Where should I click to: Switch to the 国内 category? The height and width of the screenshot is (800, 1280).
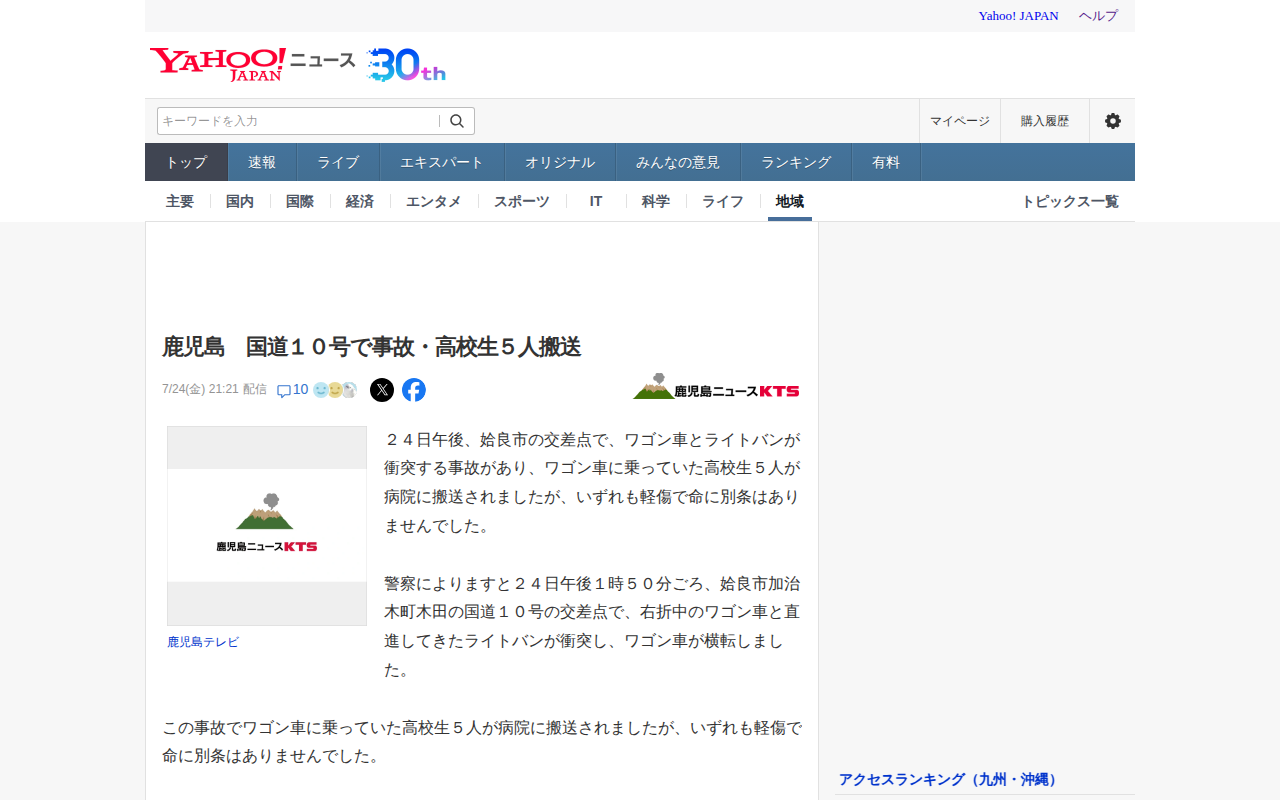click(x=240, y=201)
